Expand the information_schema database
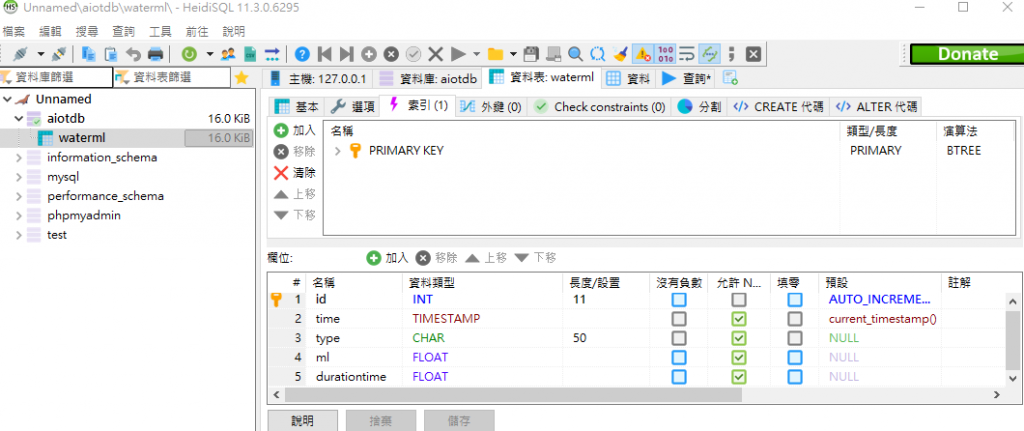The height and width of the screenshot is (431, 1024). coord(18,157)
